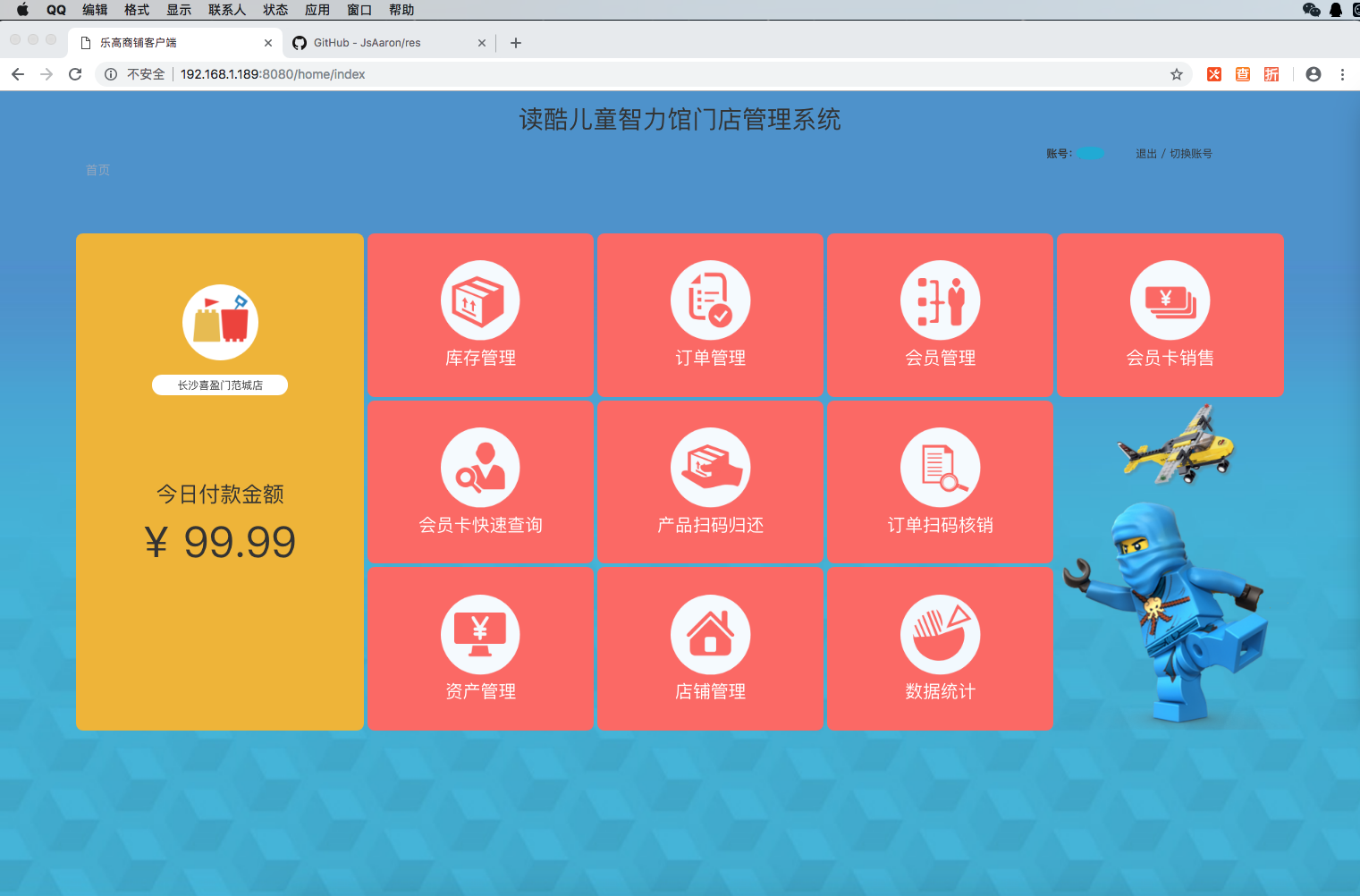Image resolution: width=1360 pixels, height=896 pixels.
Task: Click the 订单管理 tile label
Action: 710,358
